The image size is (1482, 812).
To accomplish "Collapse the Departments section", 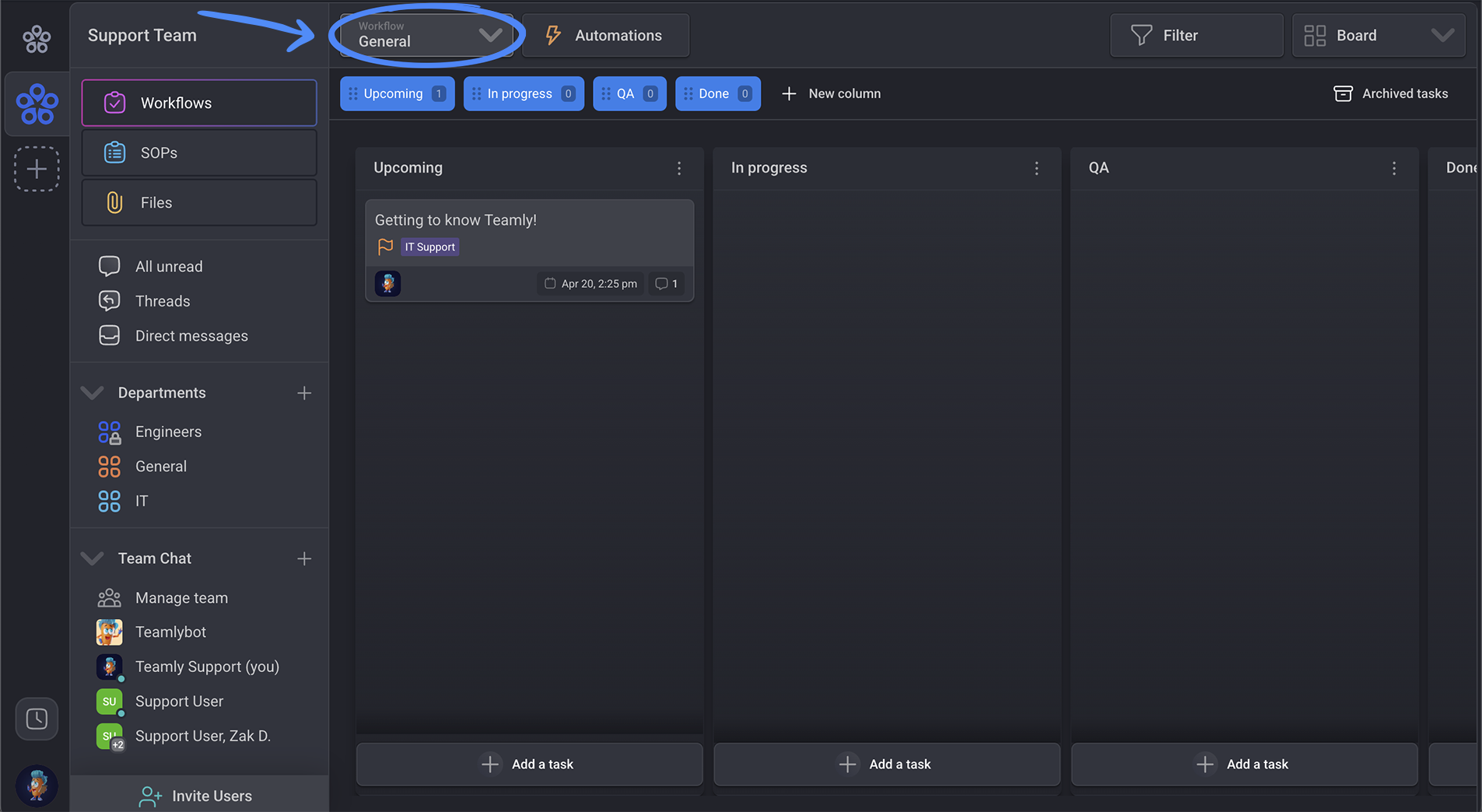I will coord(92,393).
